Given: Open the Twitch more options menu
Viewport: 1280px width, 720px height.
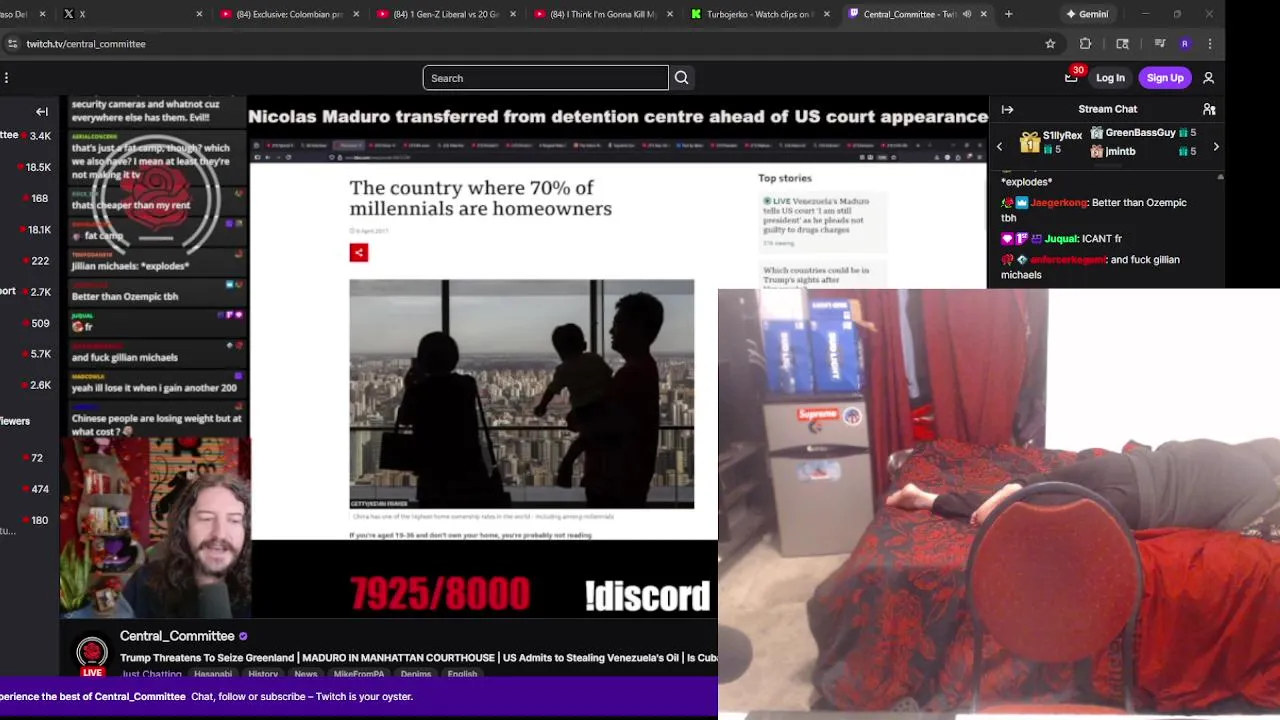Looking at the screenshot, I should (7, 78).
